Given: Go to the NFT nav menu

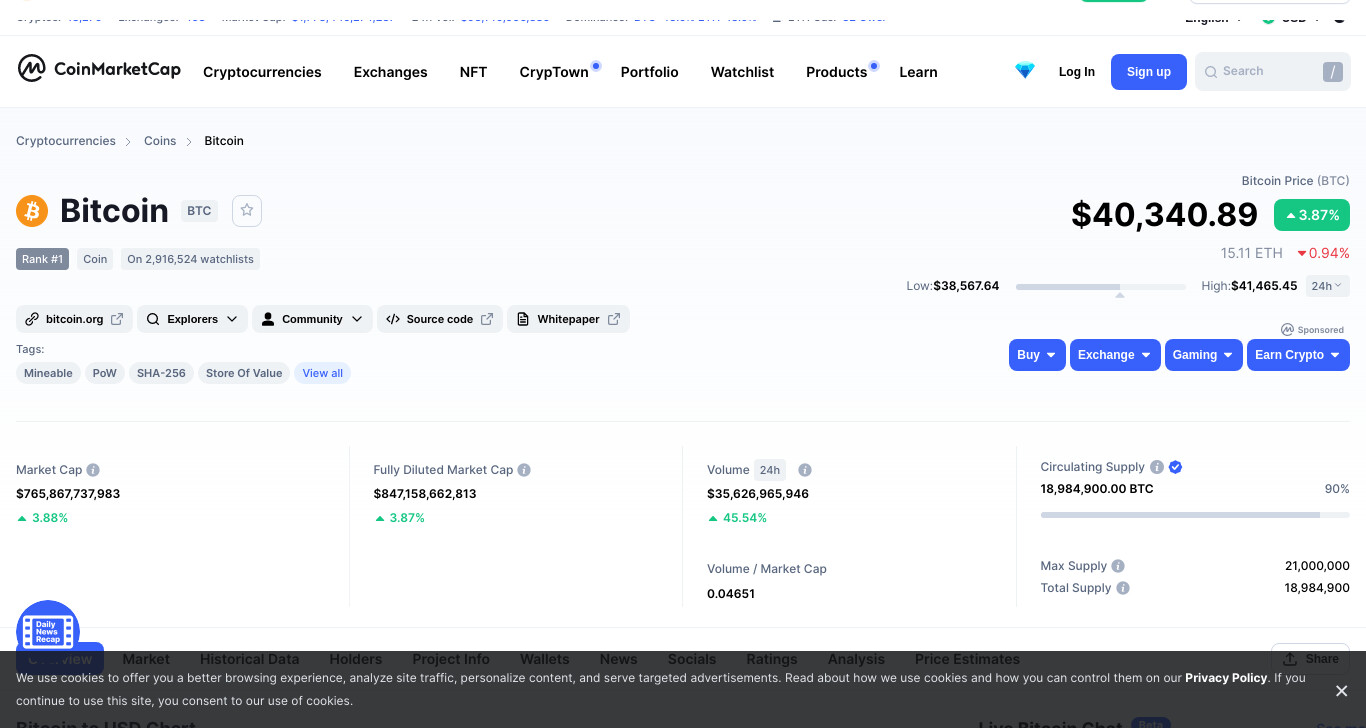Looking at the screenshot, I should coord(473,72).
